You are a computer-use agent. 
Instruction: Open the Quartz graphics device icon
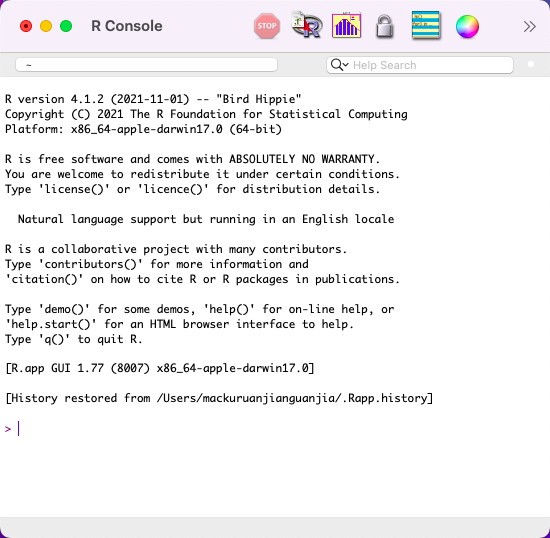point(346,25)
